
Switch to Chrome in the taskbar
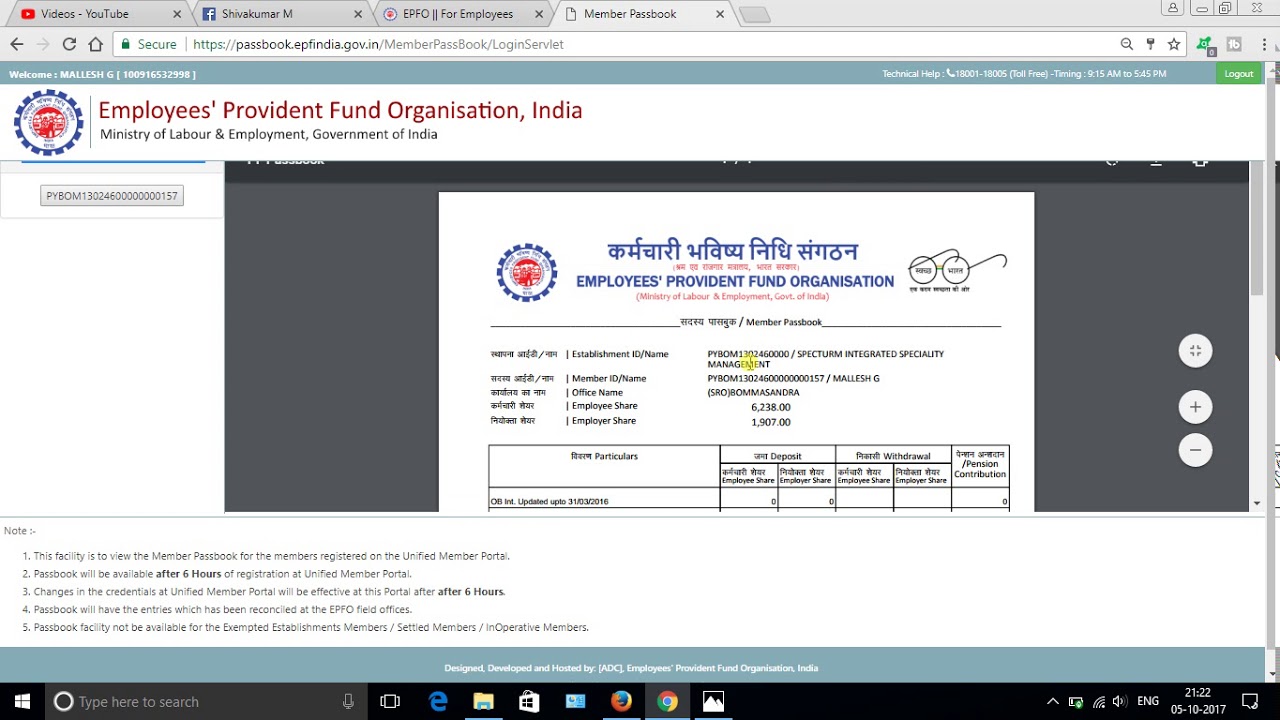667,701
